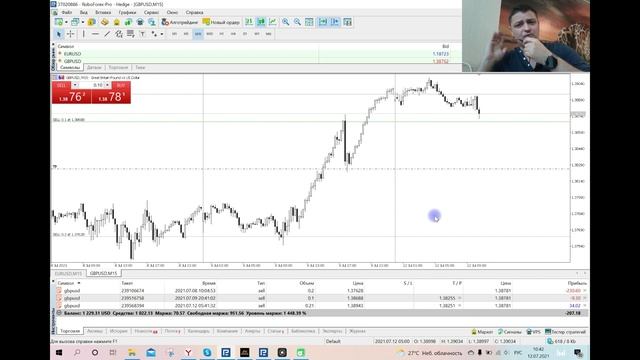Close the 1.38688 gbpusd sell position

coord(585,298)
